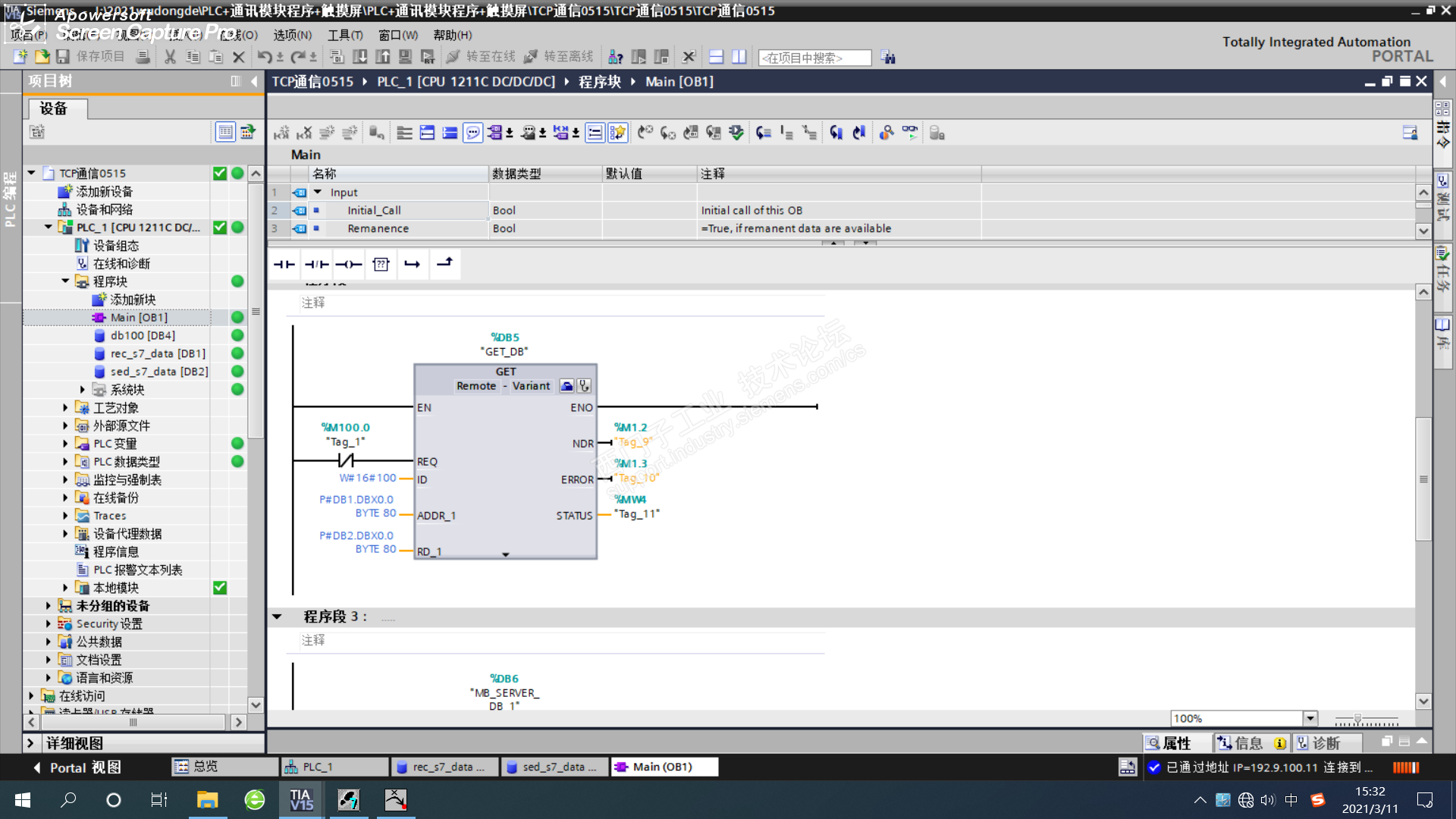Image resolution: width=1456 pixels, height=819 pixels.
Task: Insert a normally open contact
Action: pos(284,264)
